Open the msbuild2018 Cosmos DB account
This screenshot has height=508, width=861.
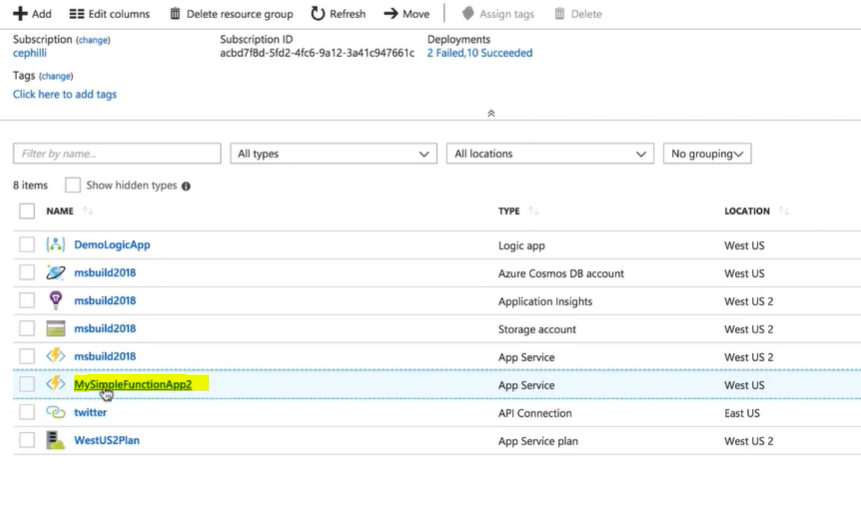click(x=105, y=272)
